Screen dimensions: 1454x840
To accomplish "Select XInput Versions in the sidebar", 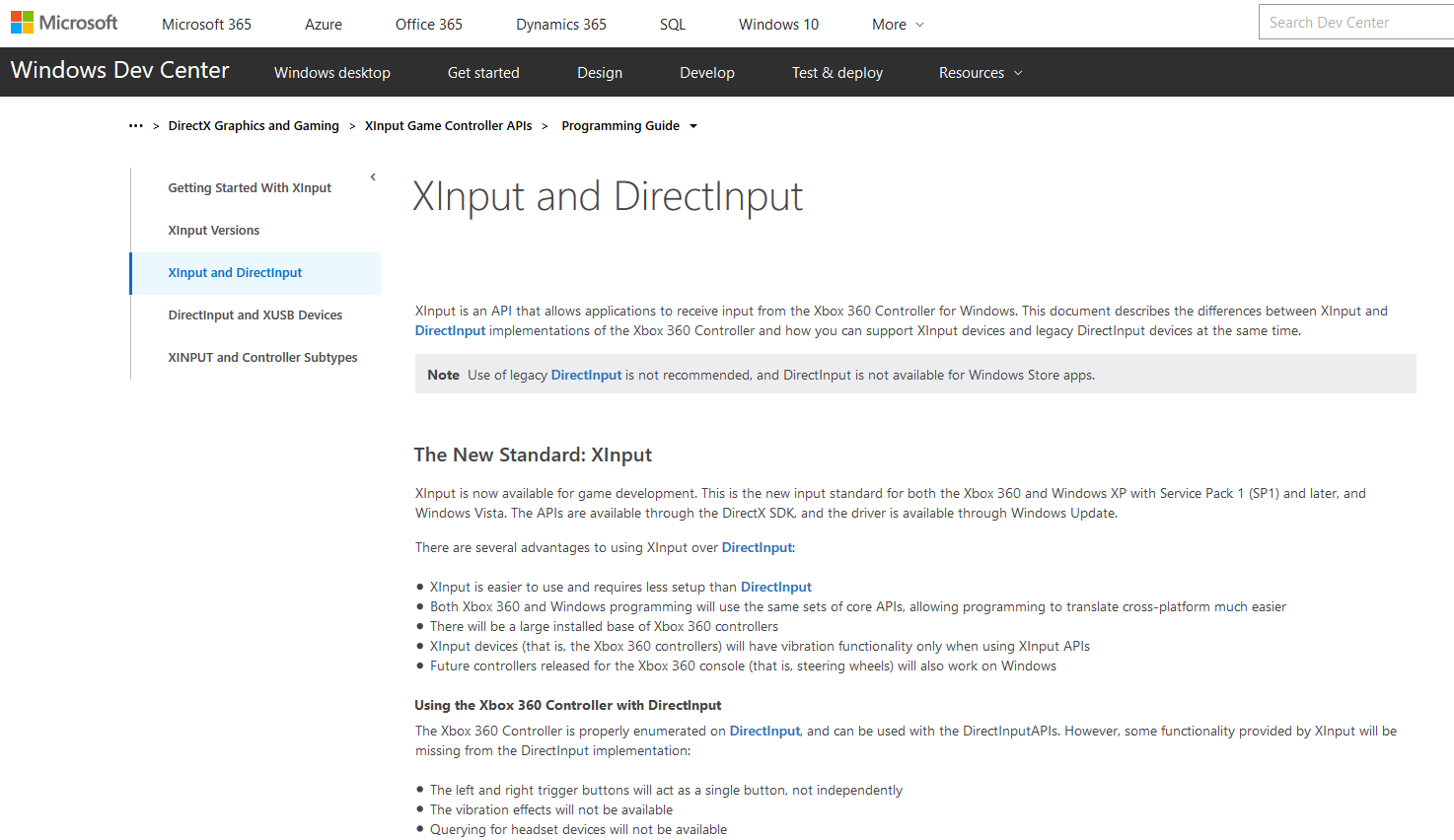I will tap(214, 231).
